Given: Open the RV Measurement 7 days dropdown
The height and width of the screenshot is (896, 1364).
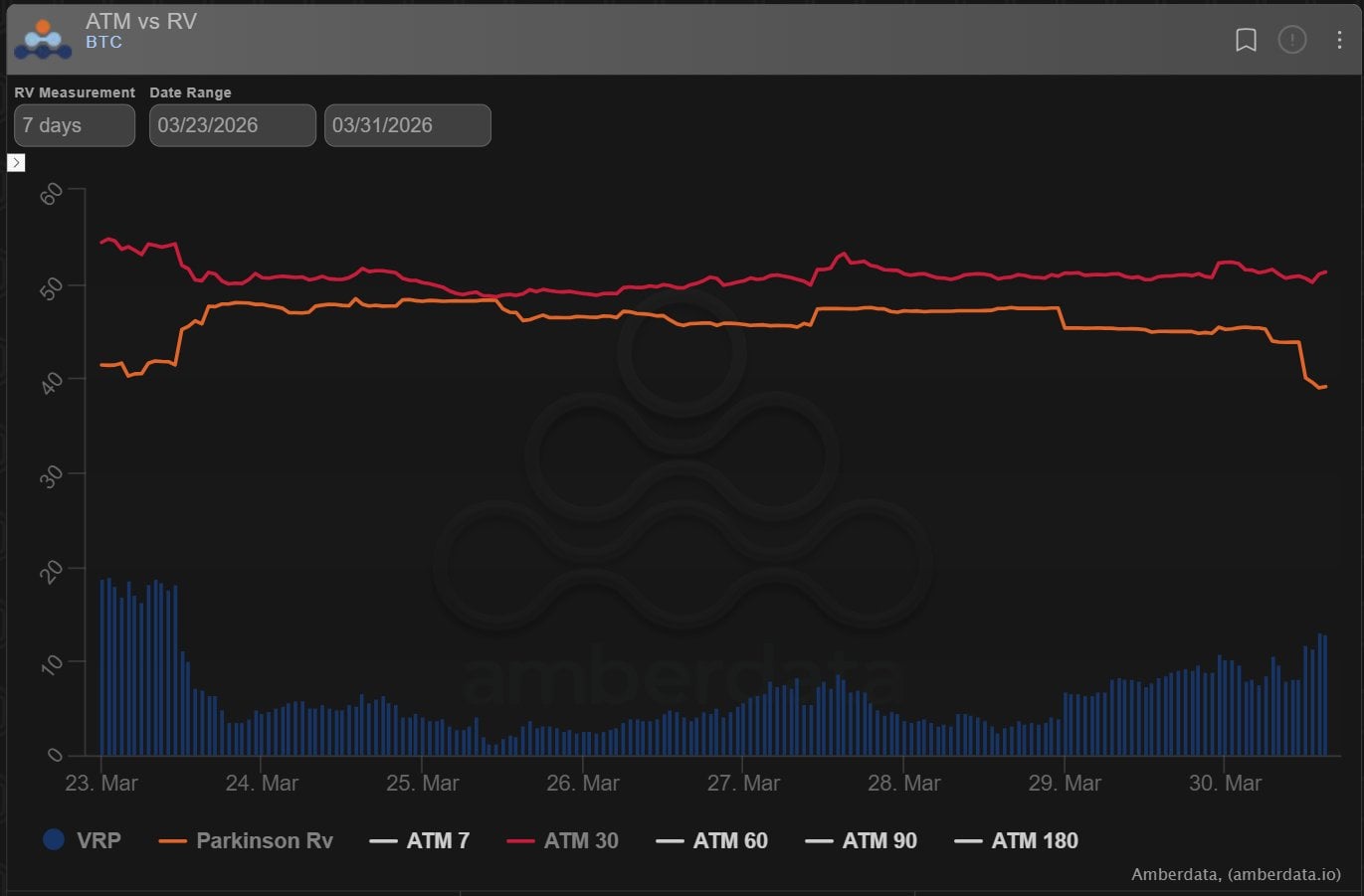Looking at the screenshot, I should [75, 125].
